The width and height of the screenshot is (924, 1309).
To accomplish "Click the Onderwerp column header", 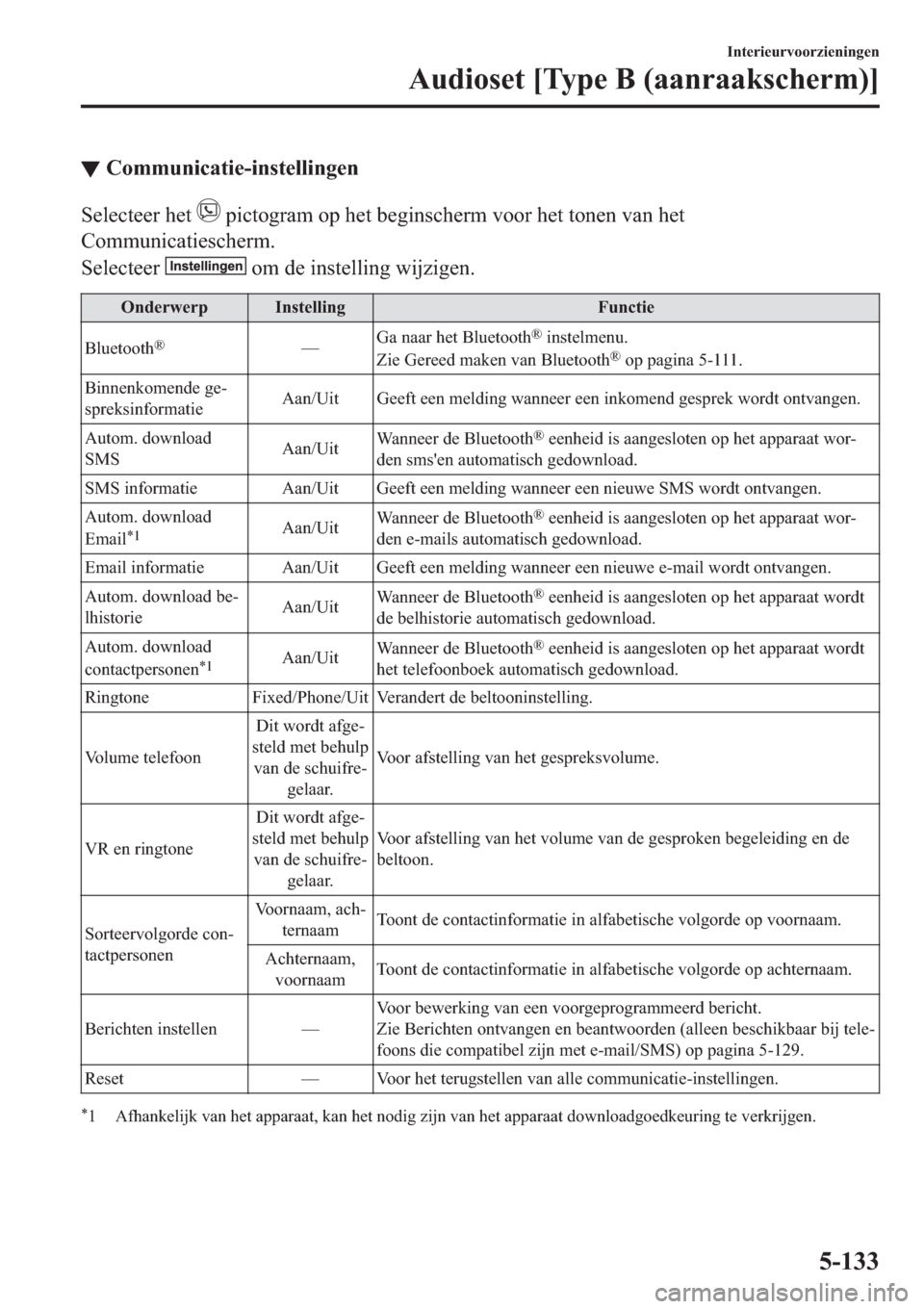I will pos(165,307).
